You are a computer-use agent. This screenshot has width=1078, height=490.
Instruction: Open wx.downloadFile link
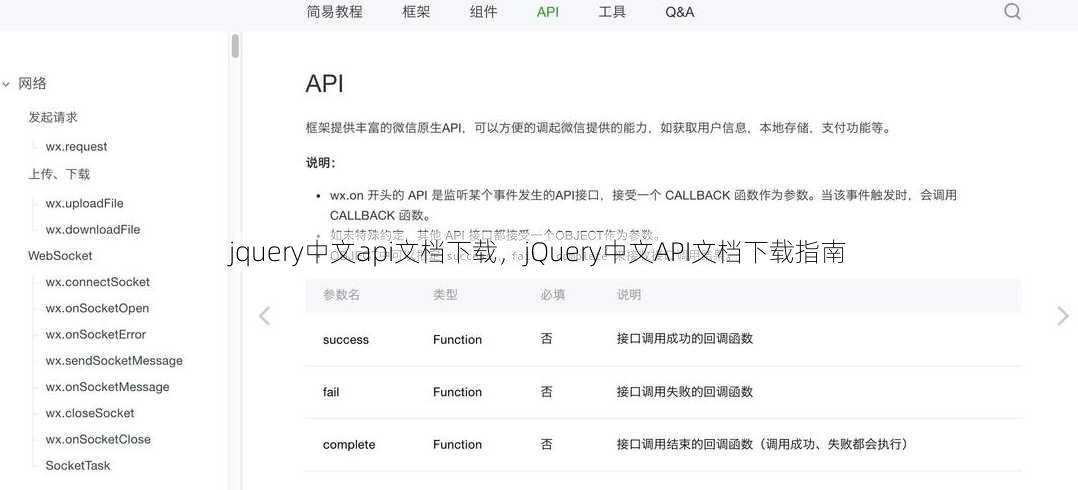(93, 230)
